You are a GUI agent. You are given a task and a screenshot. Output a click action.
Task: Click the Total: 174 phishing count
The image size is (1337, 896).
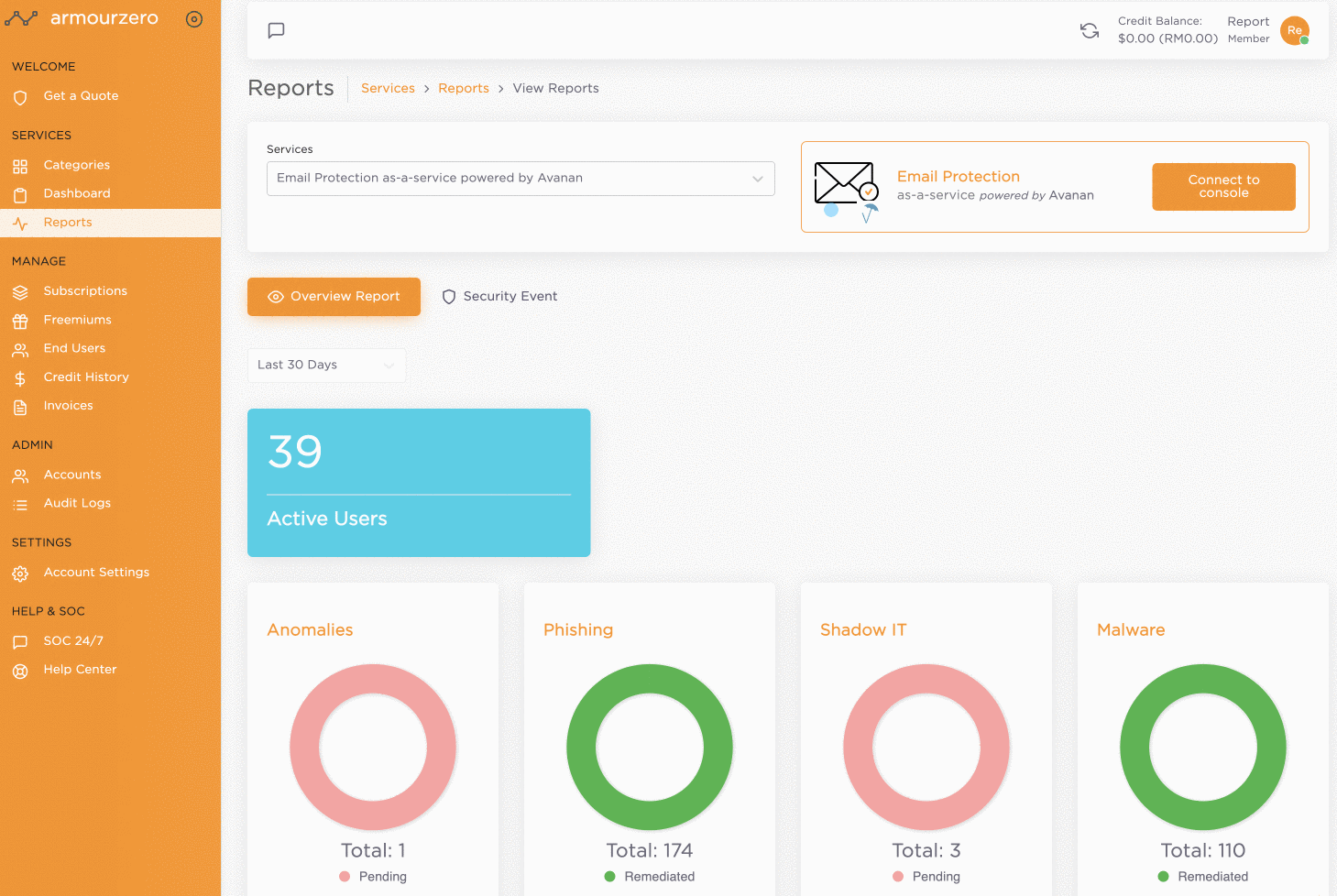point(650,850)
